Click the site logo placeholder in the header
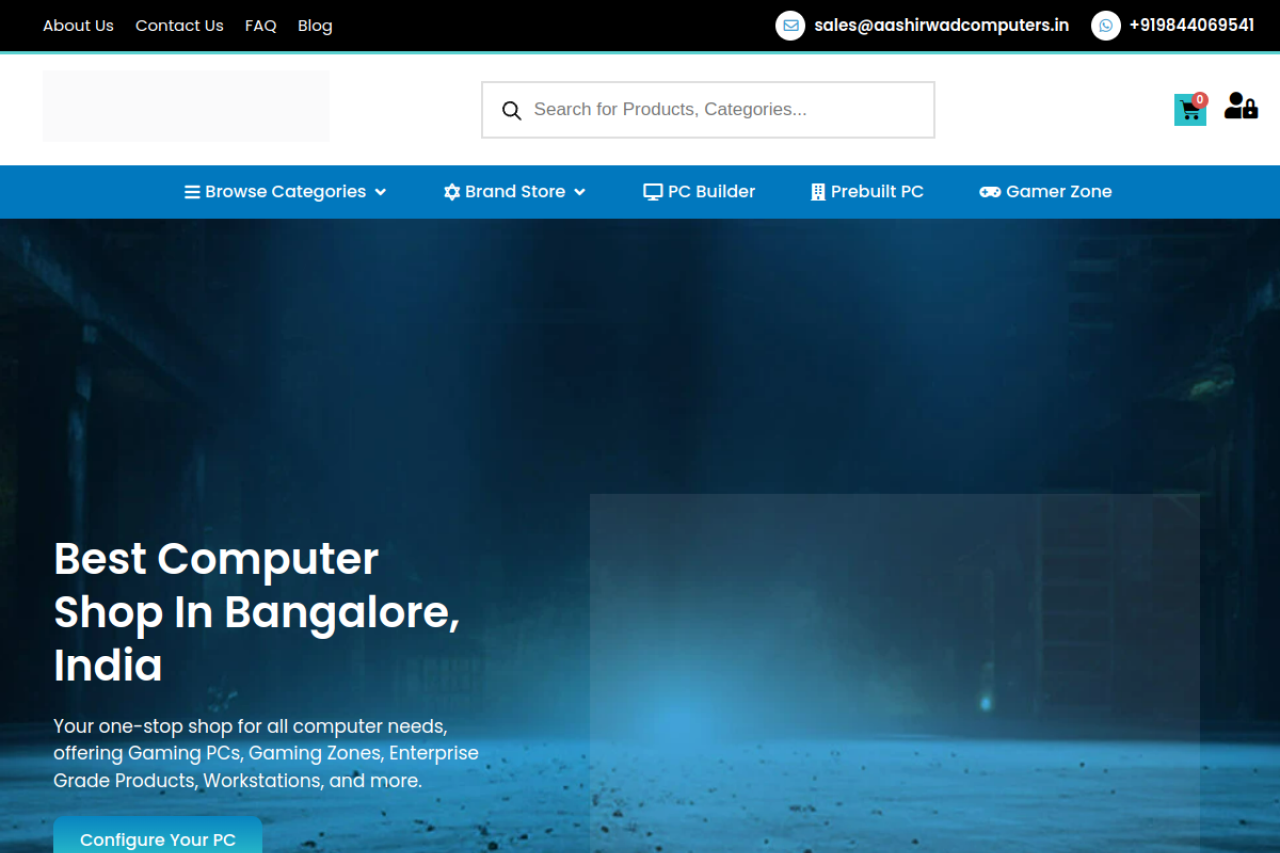This screenshot has height=853, width=1280. click(186, 106)
